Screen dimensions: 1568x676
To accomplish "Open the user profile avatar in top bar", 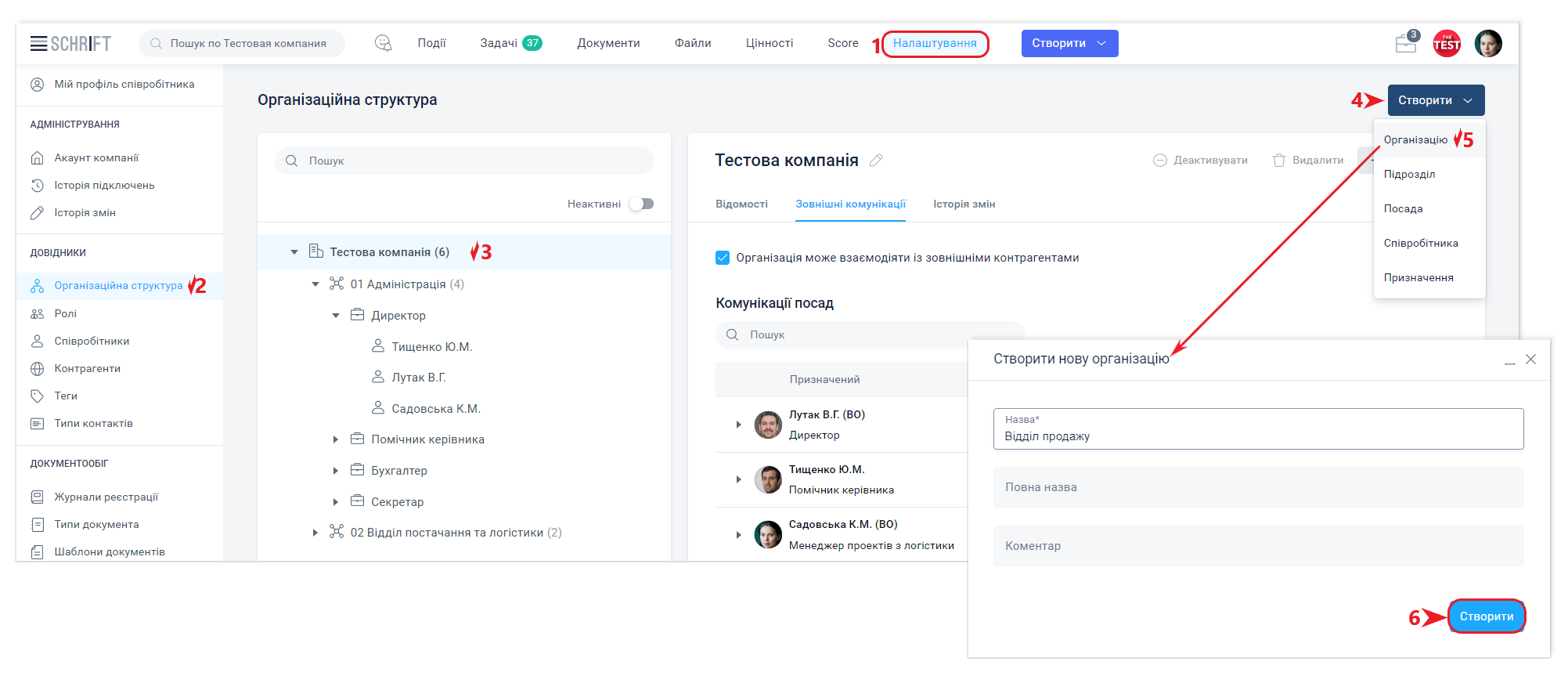I will [x=1487, y=44].
